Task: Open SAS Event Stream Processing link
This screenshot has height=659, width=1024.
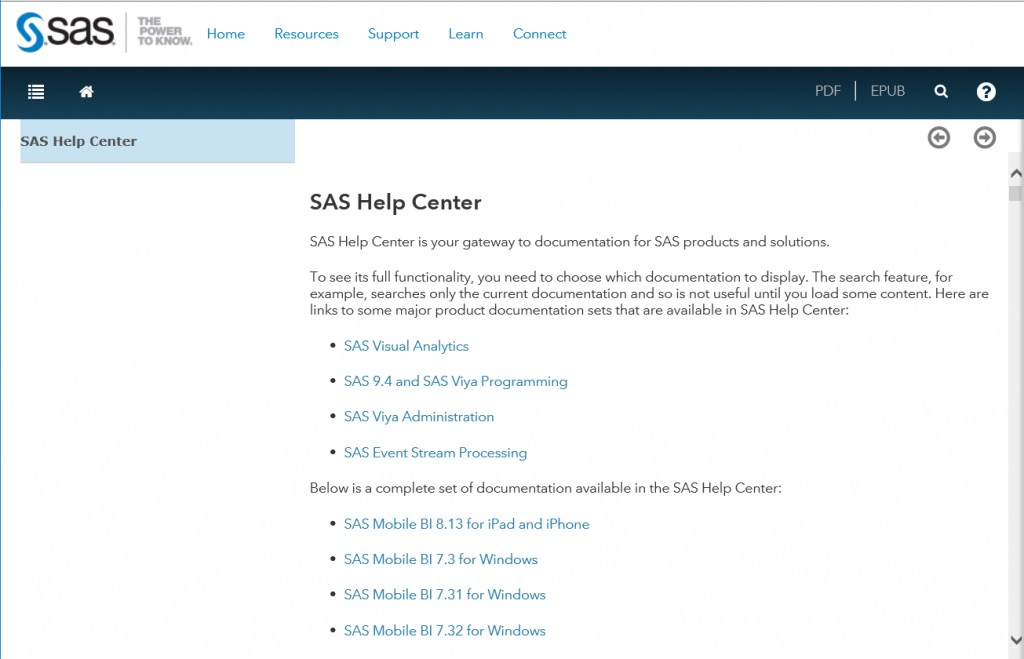Action: (435, 452)
